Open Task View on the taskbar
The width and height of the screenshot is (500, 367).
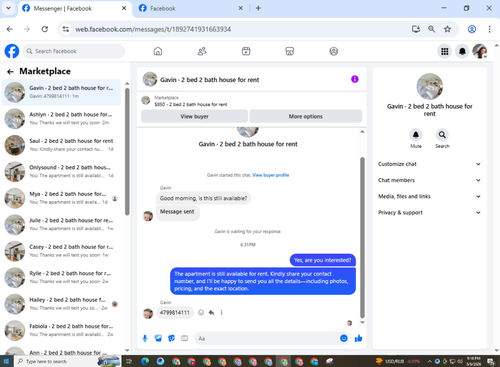click(x=129, y=361)
